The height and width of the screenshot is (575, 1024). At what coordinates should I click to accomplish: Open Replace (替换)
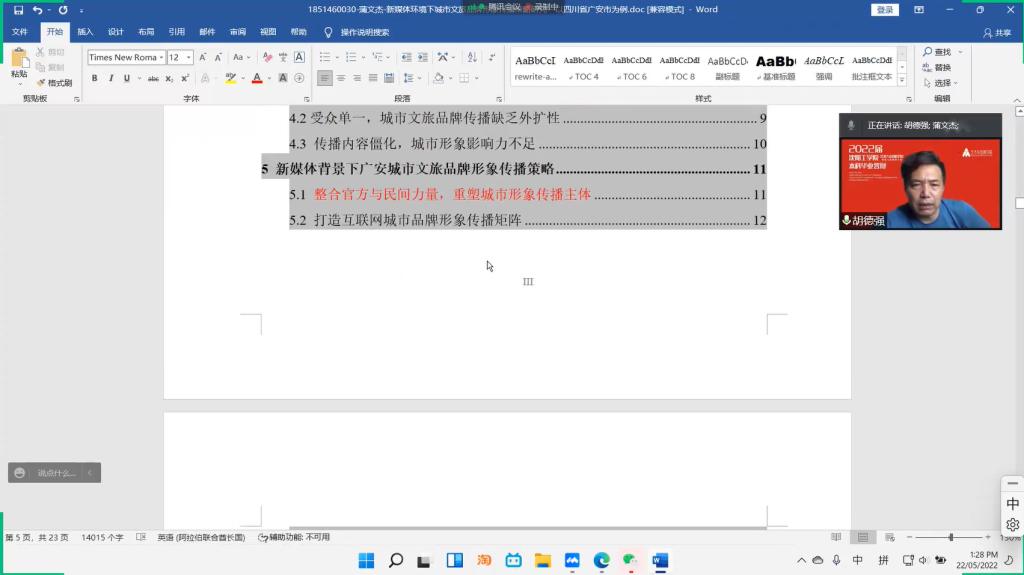pyautogui.click(x=938, y=67)
